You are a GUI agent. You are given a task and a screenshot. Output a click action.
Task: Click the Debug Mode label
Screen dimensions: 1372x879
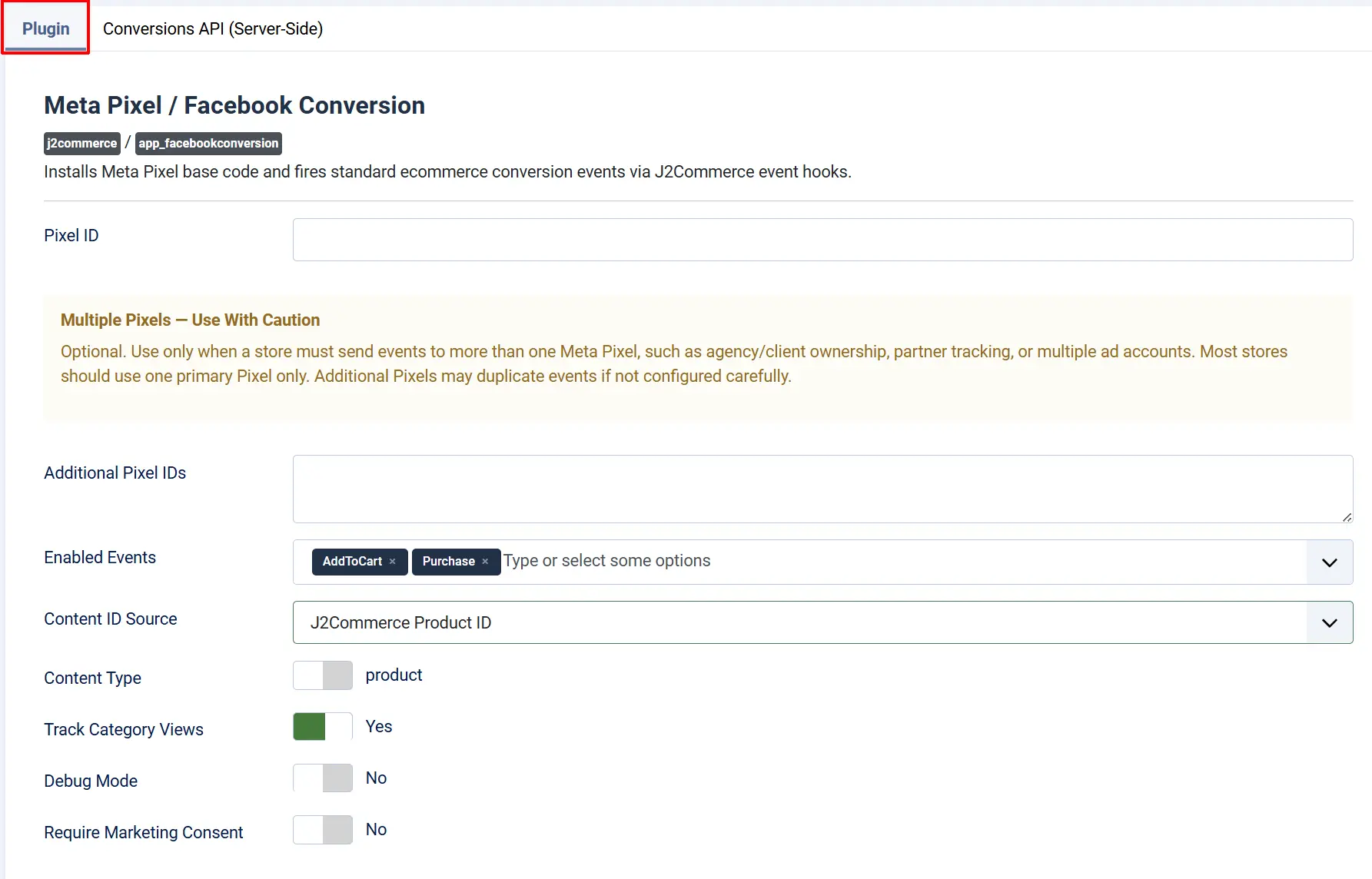[x=91, y=781]
